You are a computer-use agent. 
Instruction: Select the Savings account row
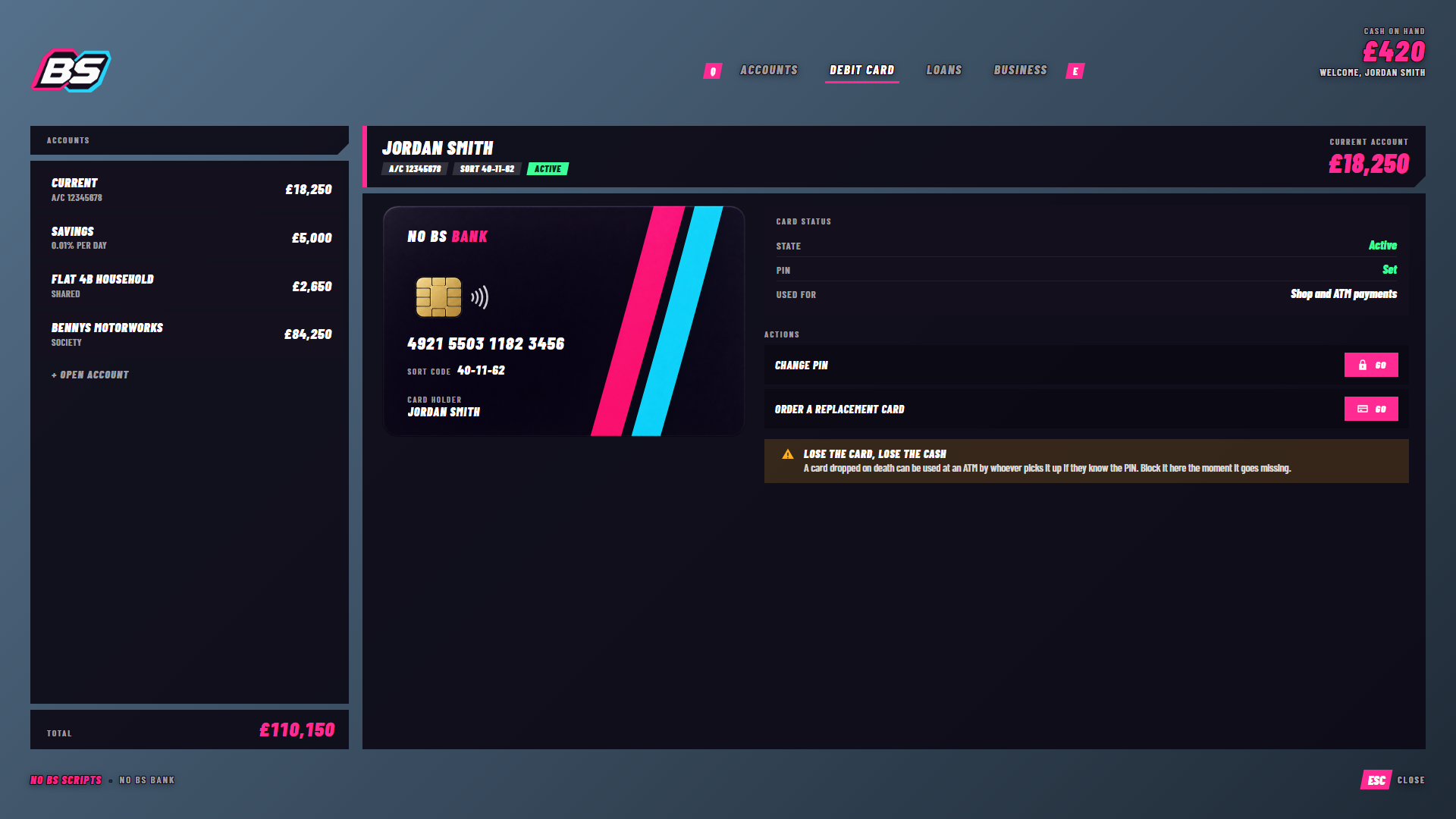pyautogui.click(x=191, y=238)
